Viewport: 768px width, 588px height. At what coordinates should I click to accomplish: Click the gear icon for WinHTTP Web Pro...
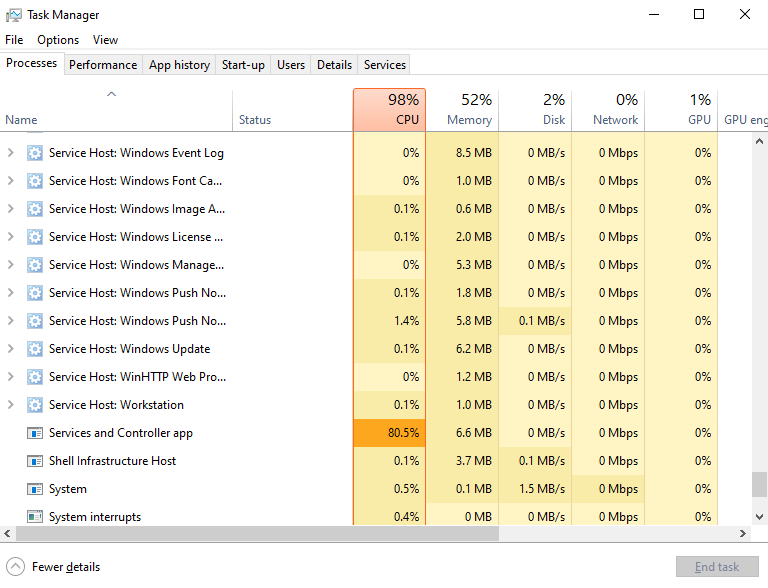click(34, 376)
